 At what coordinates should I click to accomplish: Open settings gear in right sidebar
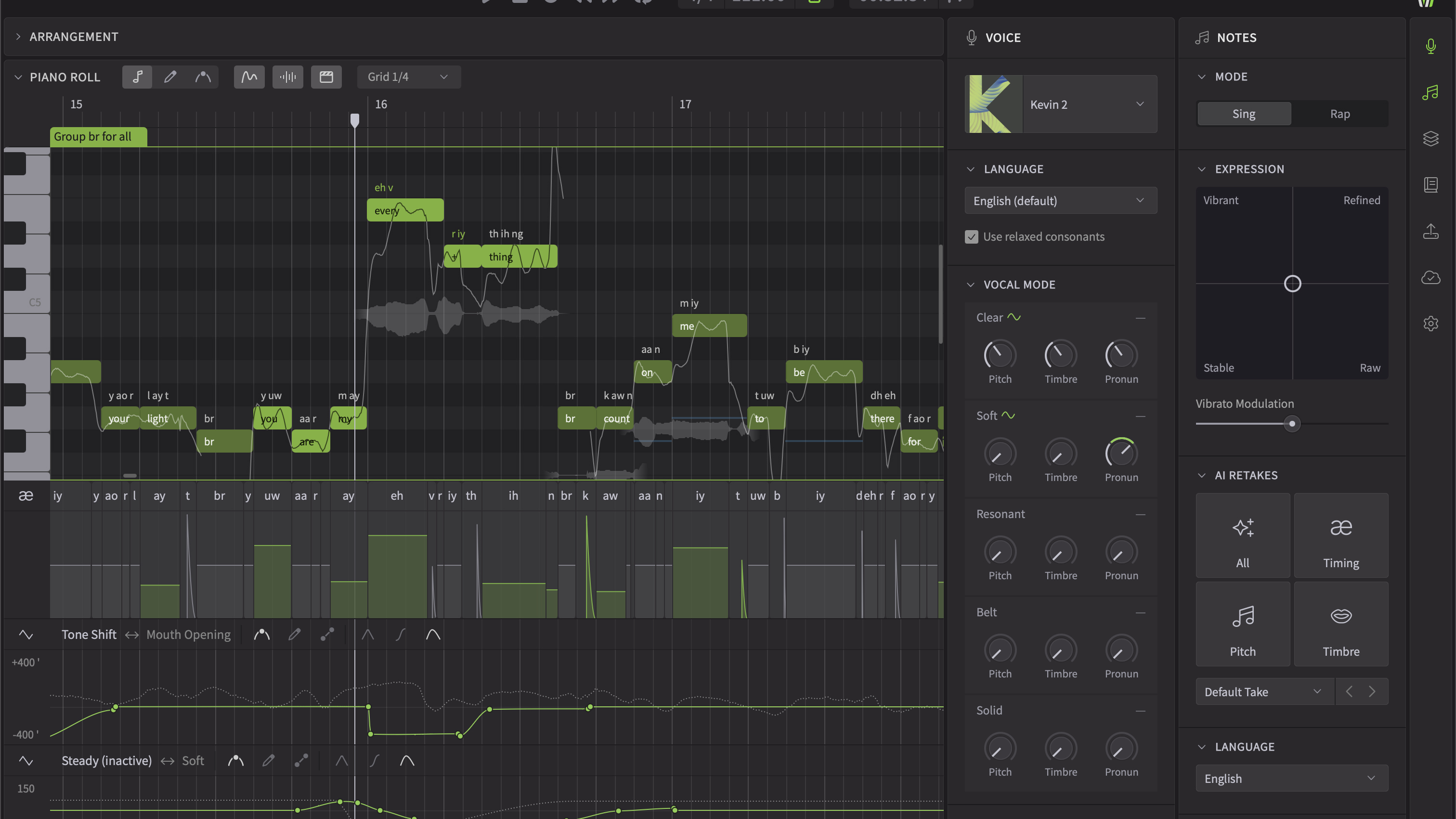(1430, 323)
